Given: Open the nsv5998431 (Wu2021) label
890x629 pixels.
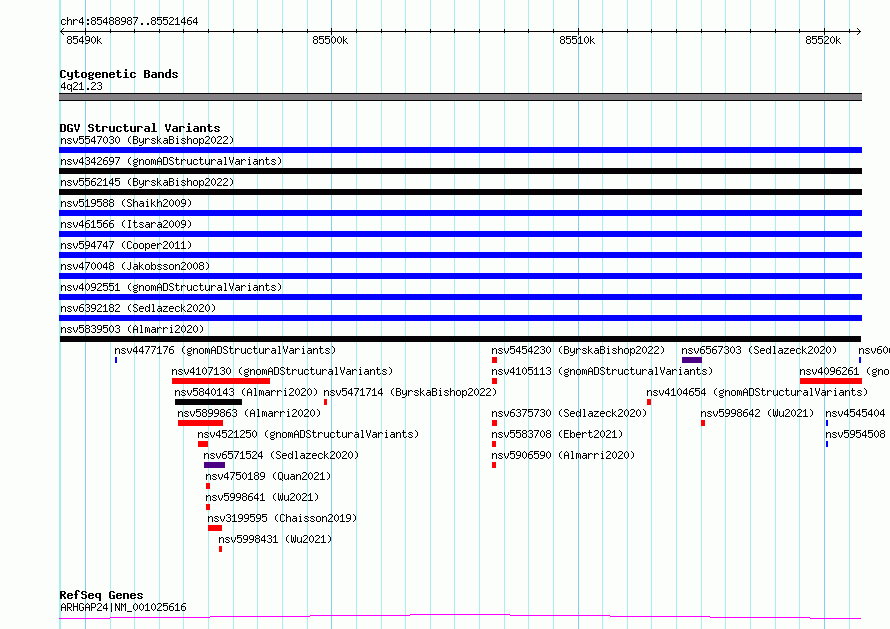Looking at the screenshot, I should coord(275,539).
